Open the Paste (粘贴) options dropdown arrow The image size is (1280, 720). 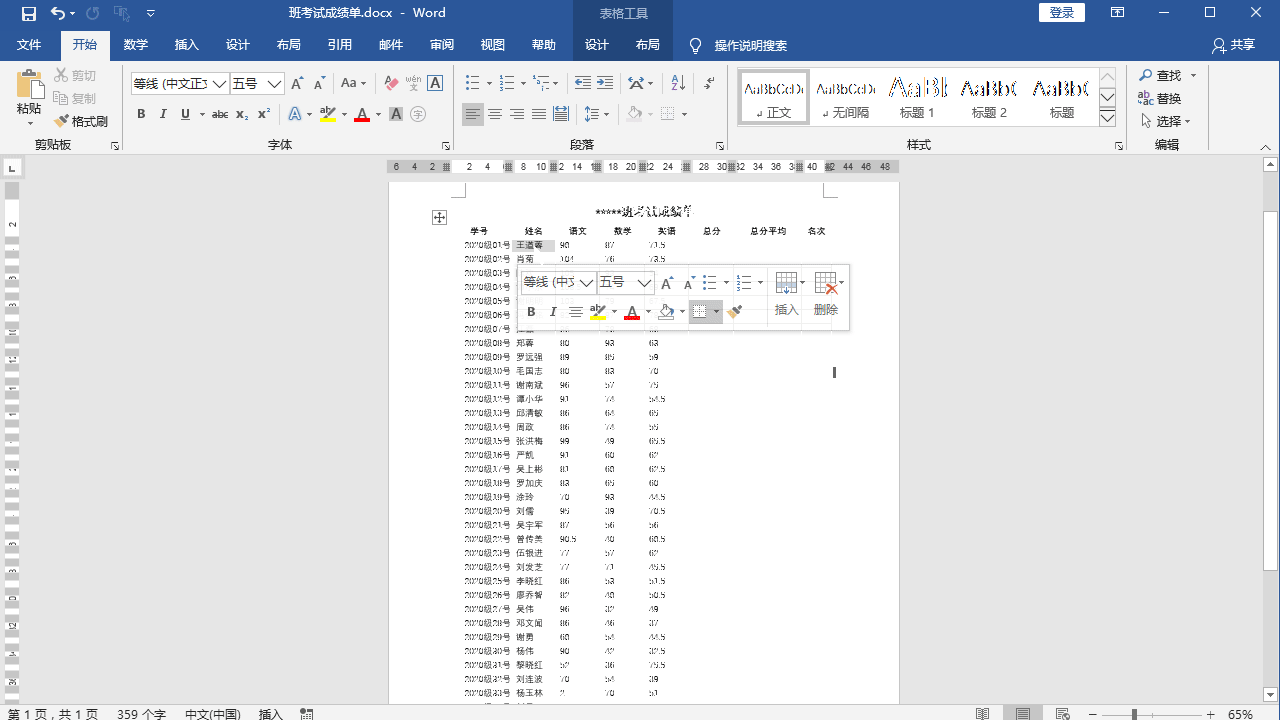[x=29, y=123]
